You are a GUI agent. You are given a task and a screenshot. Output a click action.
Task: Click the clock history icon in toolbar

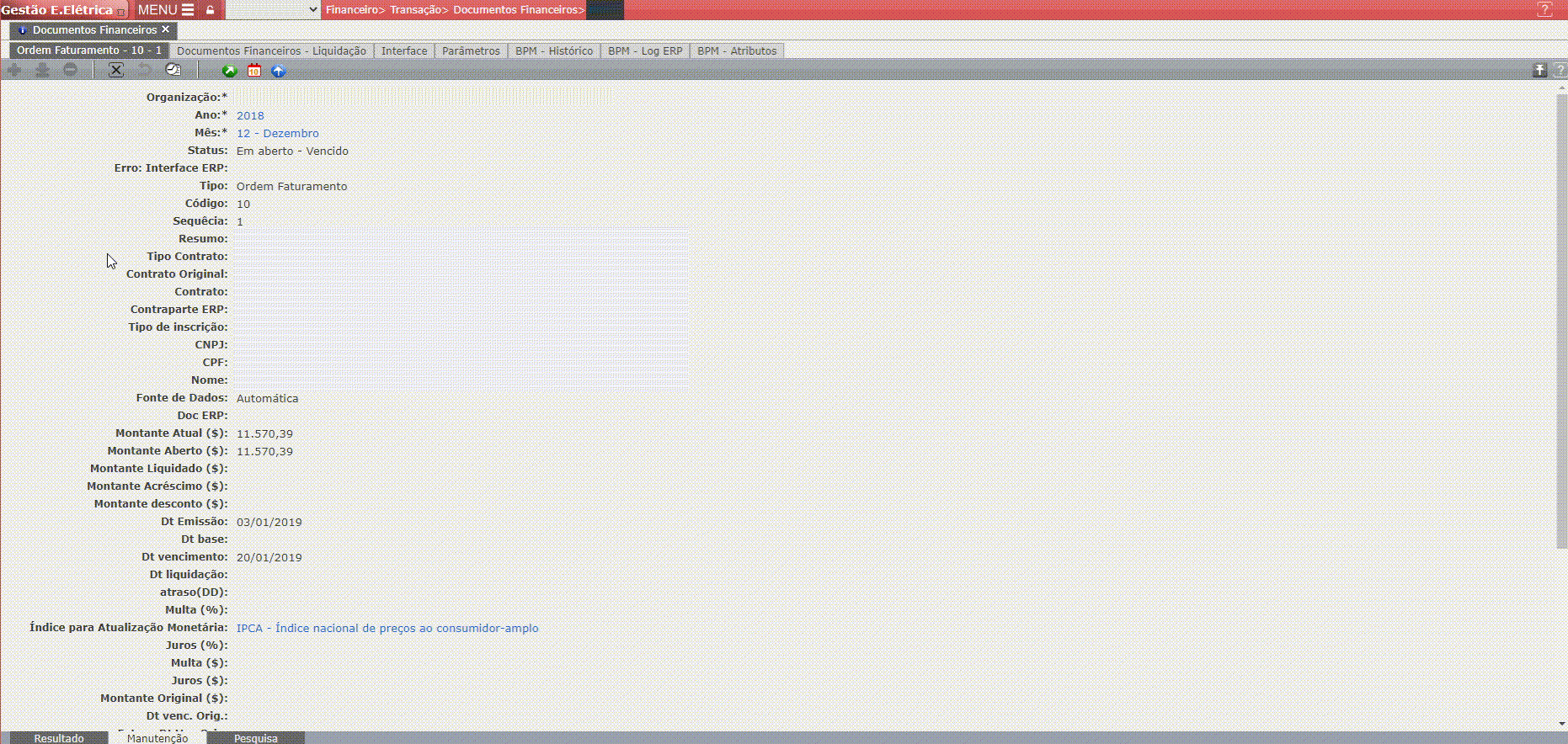click(x=173, y=71)
